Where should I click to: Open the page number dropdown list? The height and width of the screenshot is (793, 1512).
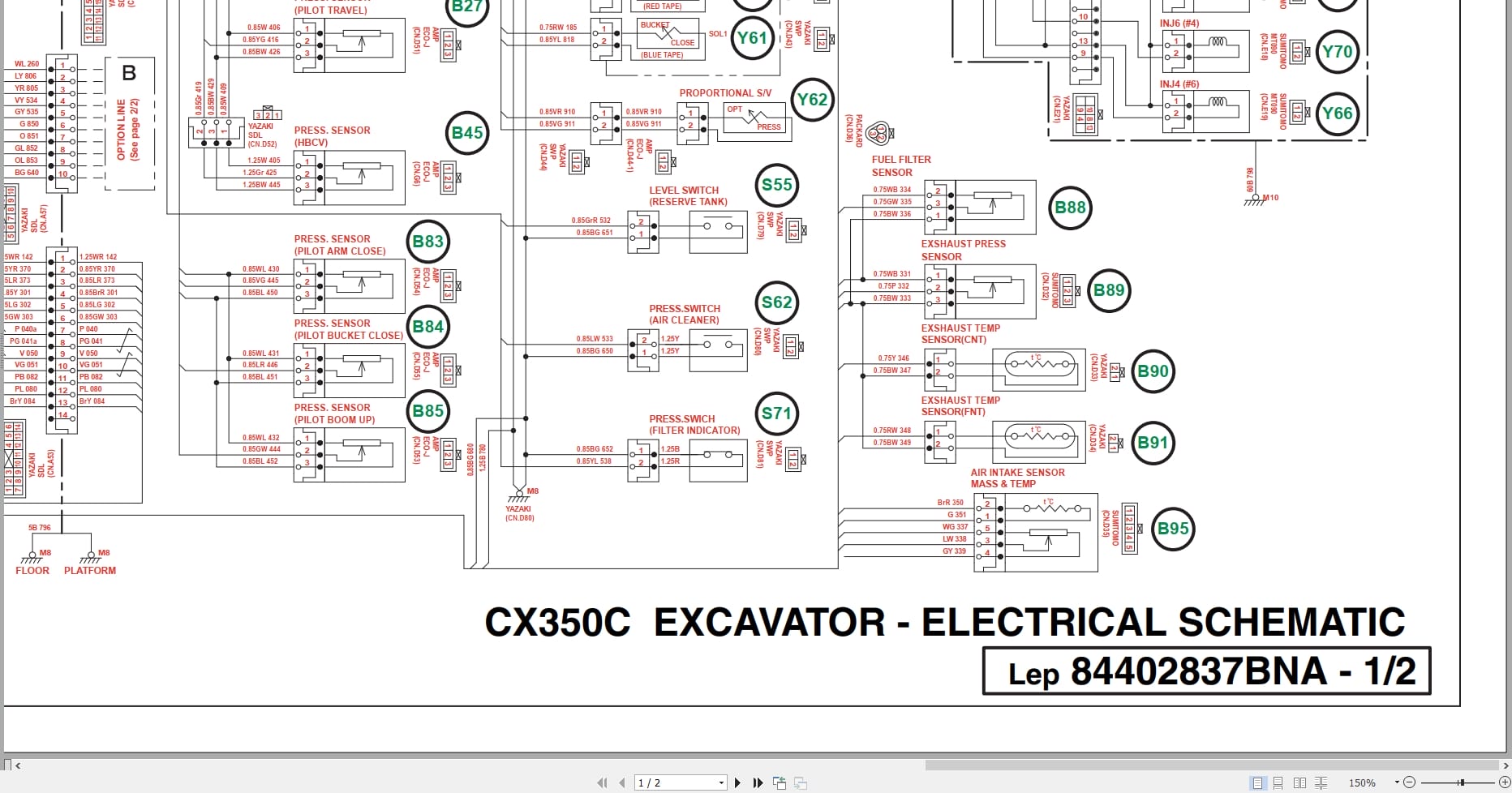(x=721, y=782)
